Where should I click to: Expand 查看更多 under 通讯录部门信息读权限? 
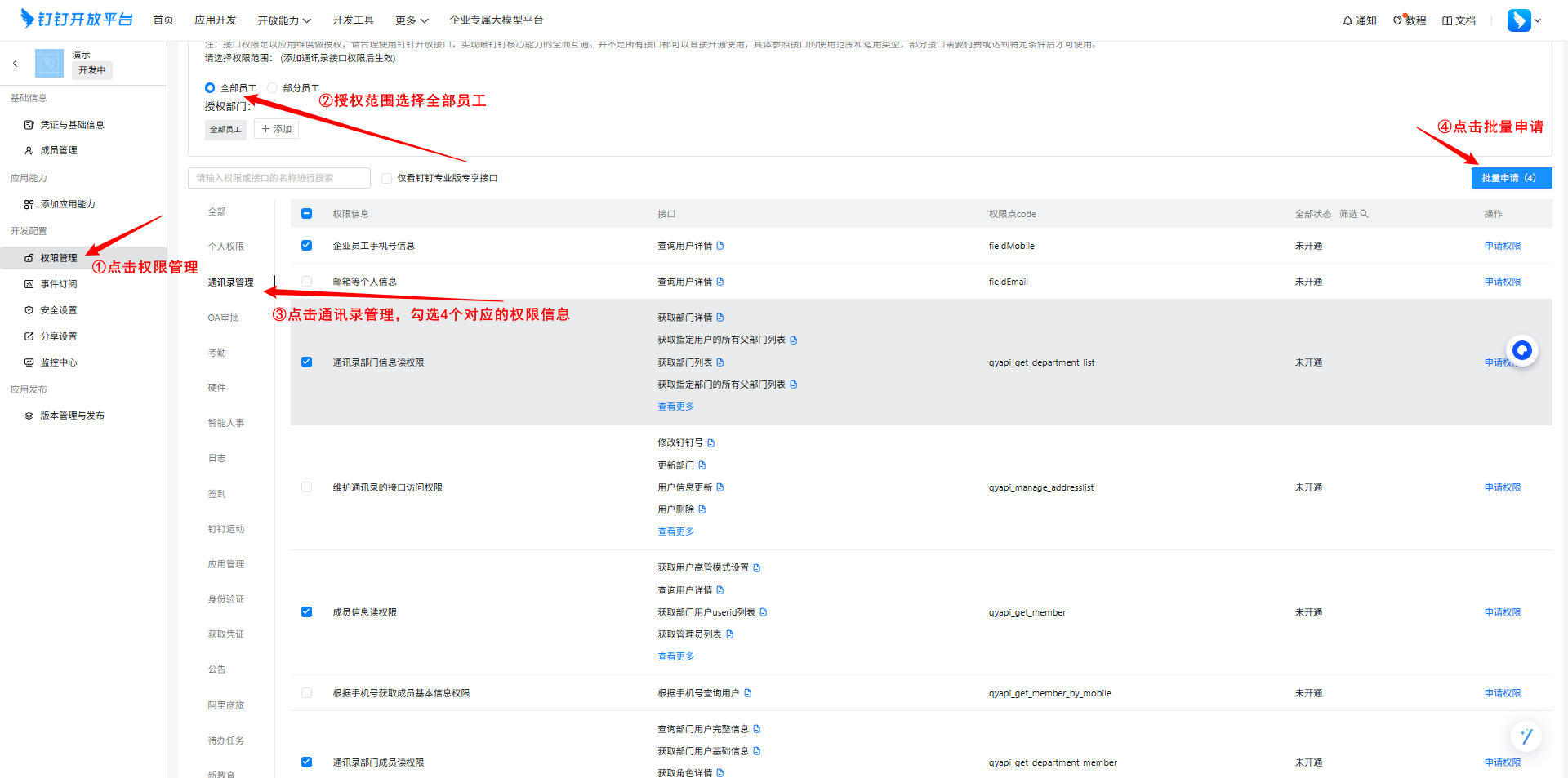[x=675, y=407]
